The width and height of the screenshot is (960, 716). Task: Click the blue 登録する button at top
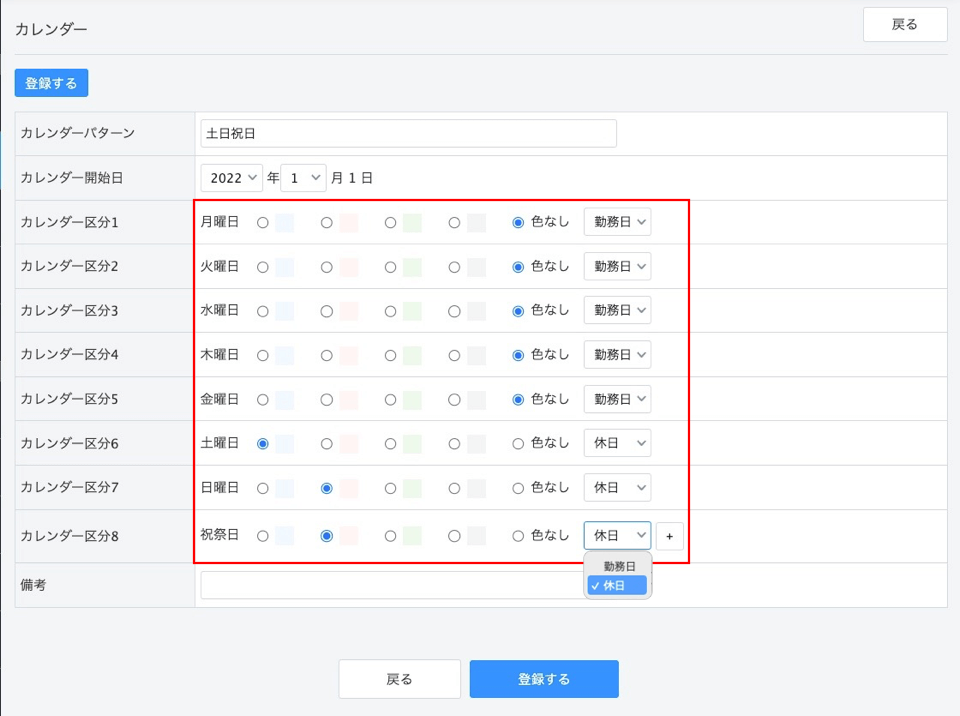click(x=51, y=83)
